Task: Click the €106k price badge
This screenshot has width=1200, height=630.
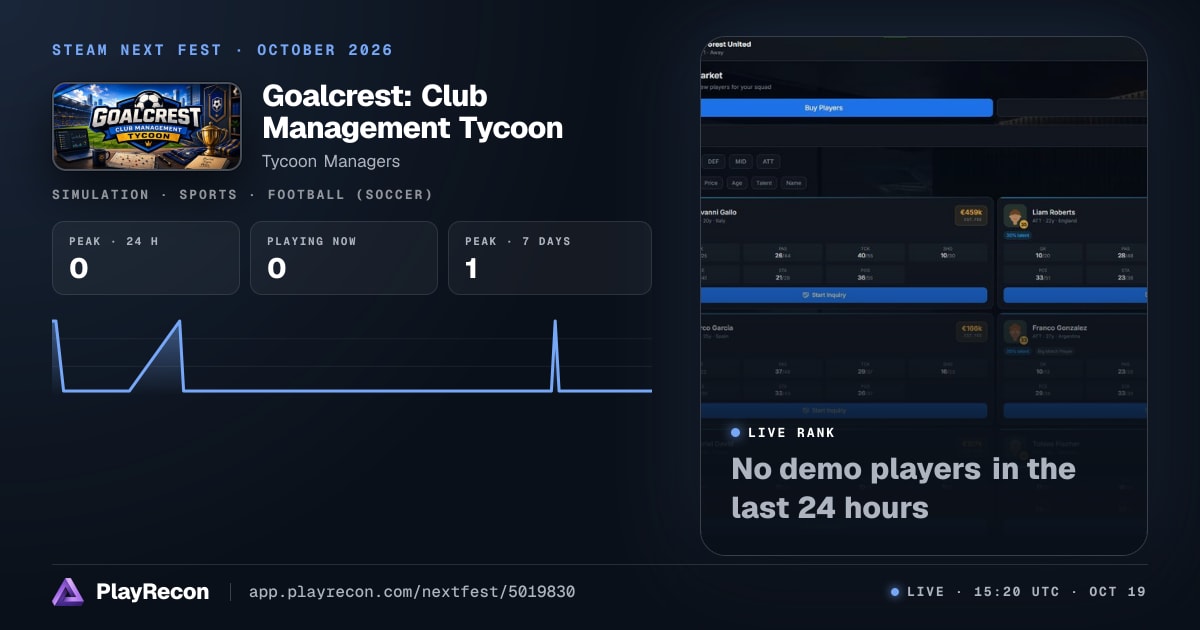Action: coord(971,330)
